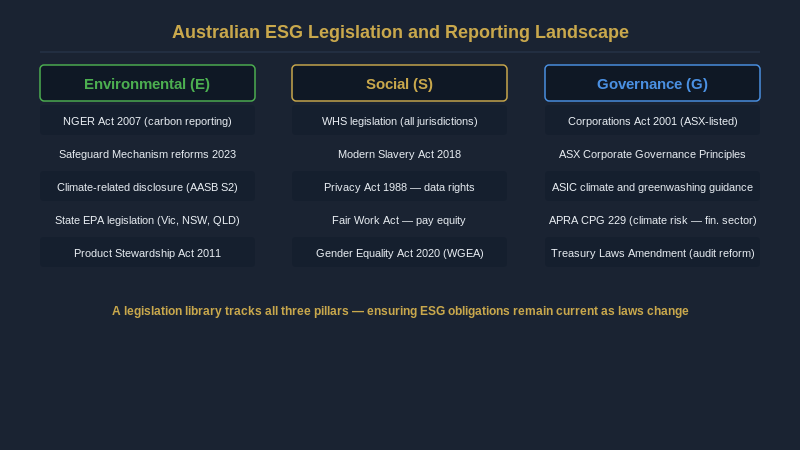The image size is (800, 450).
Task: Click Fair Work Act — pay equity
Action: point(399,220)
